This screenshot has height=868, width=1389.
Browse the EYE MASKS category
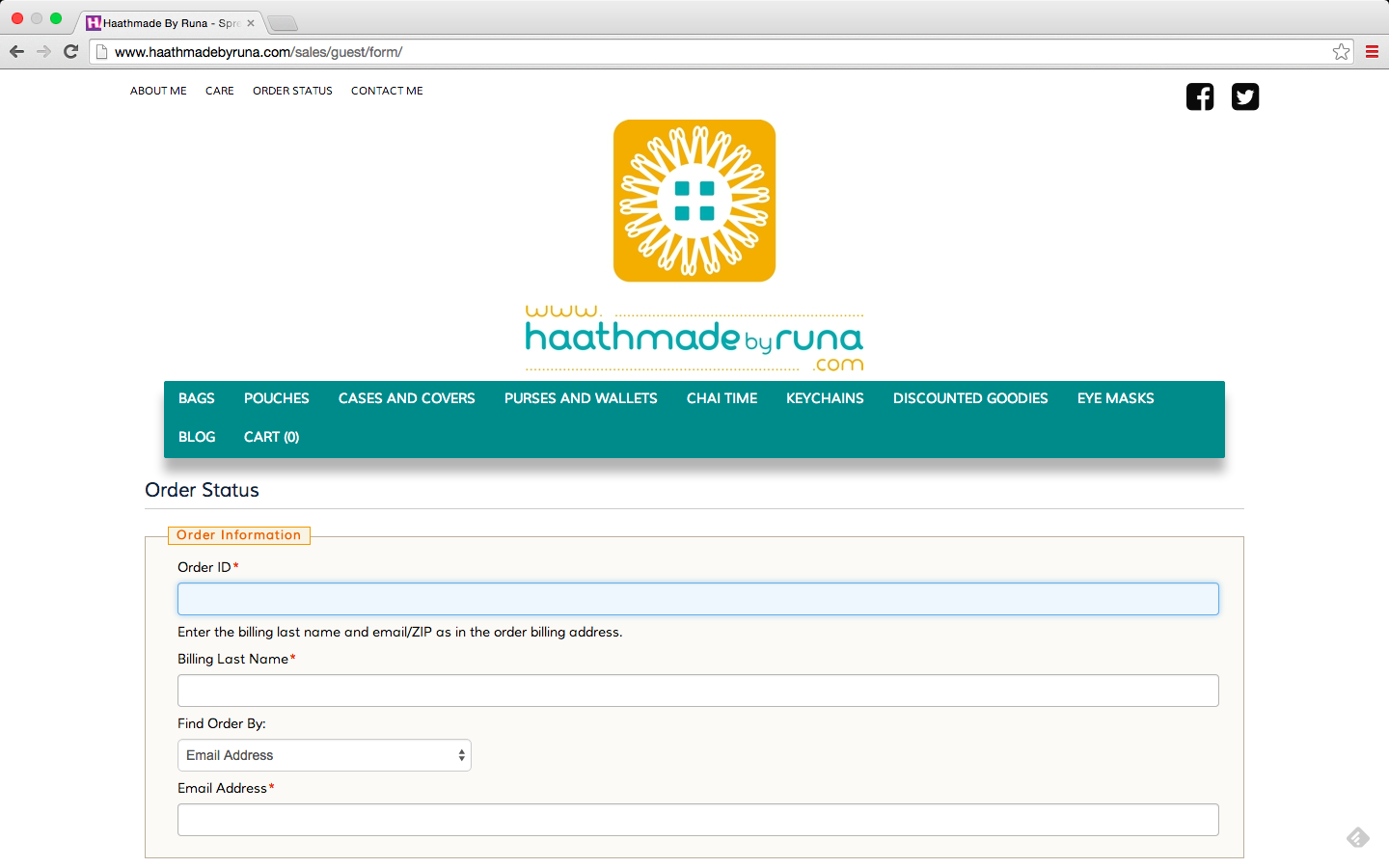(1116, 398)
